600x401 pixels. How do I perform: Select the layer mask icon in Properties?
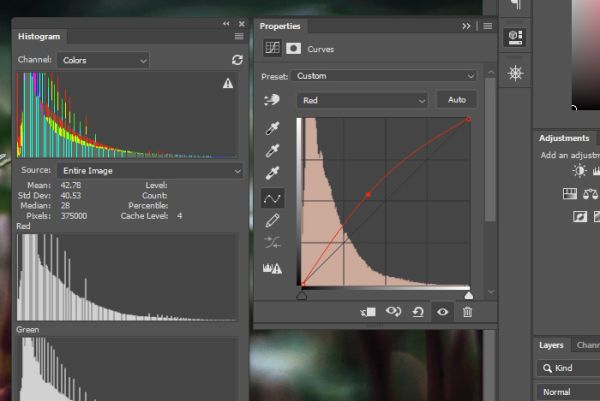click(x=293, y=49)
